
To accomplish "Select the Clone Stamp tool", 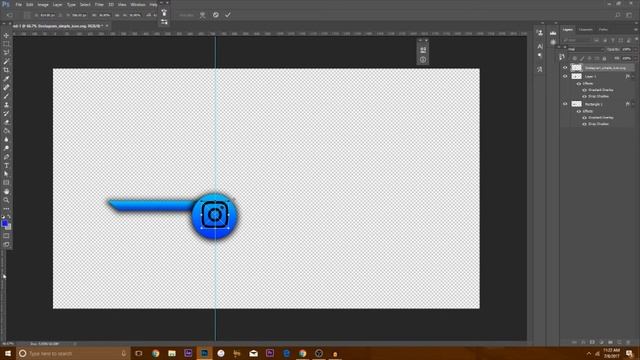I will [6, 105].
